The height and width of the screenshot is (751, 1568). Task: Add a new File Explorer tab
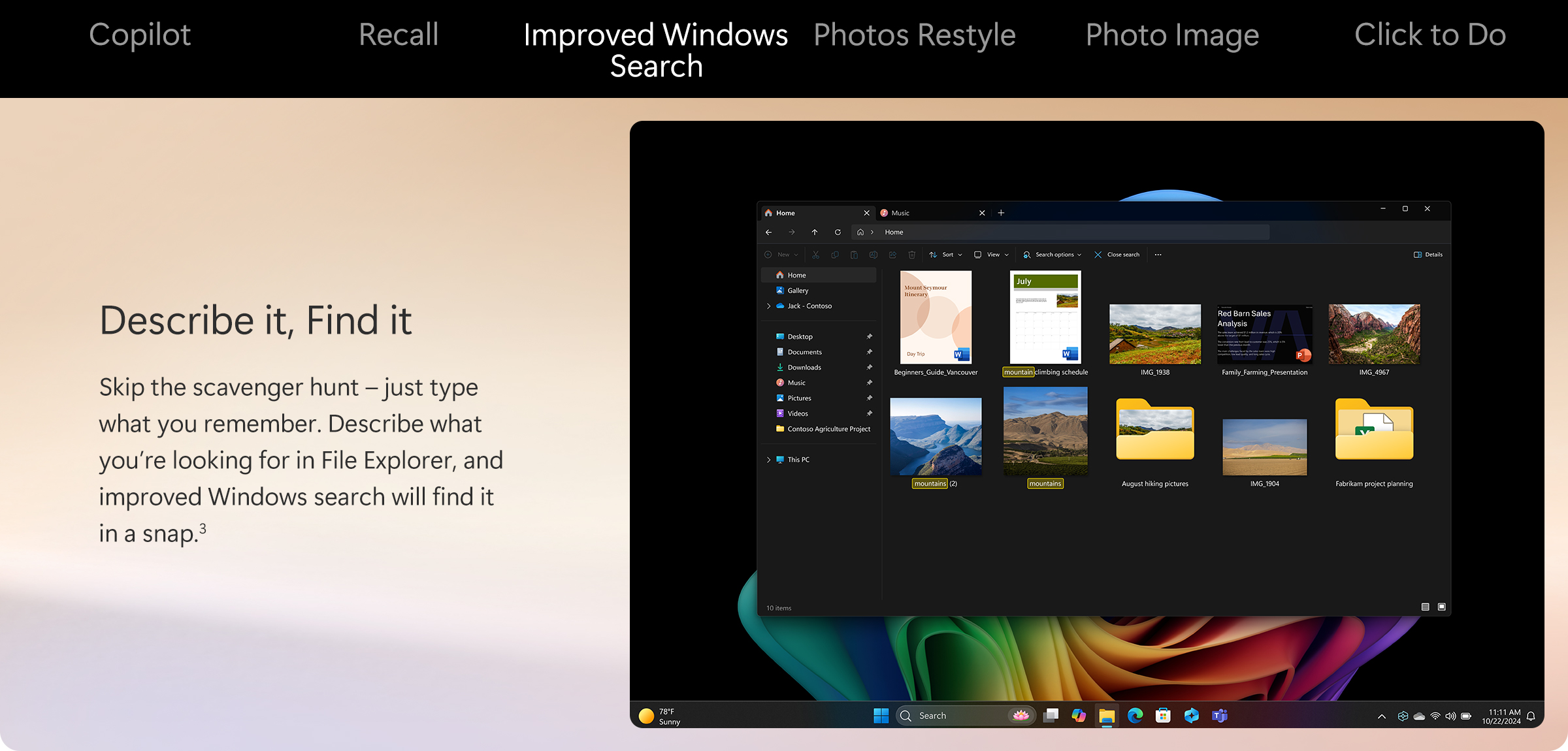[x=1001, y=213]
